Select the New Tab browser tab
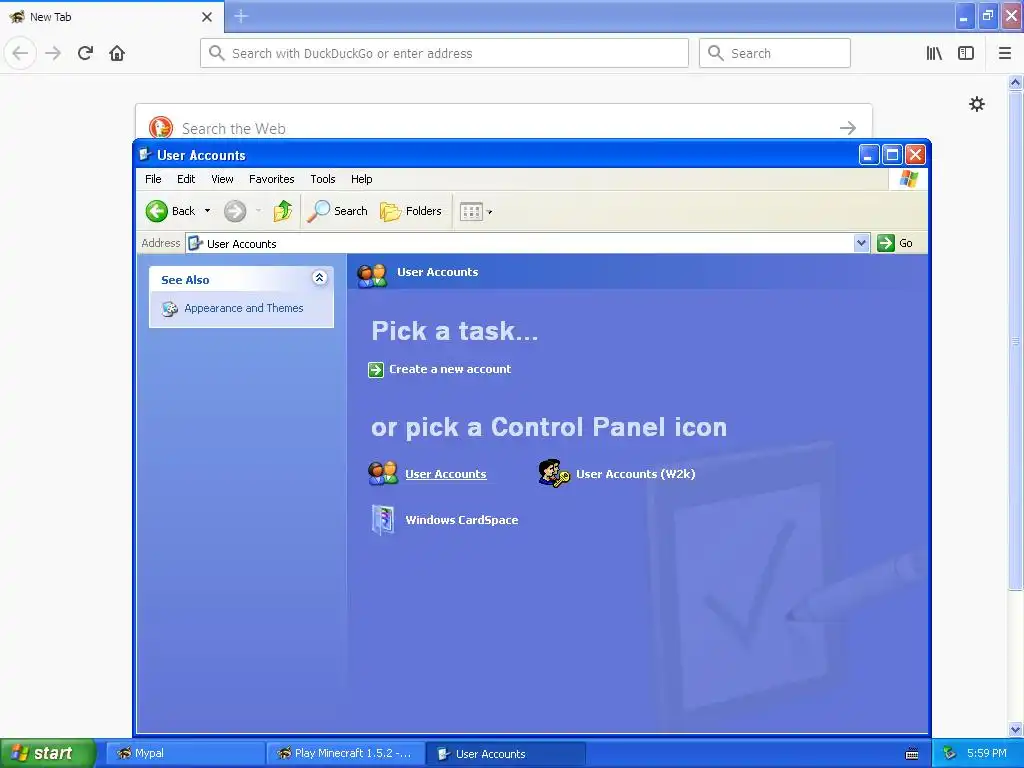Viewport: 1024px width, 768px height. 111,17
